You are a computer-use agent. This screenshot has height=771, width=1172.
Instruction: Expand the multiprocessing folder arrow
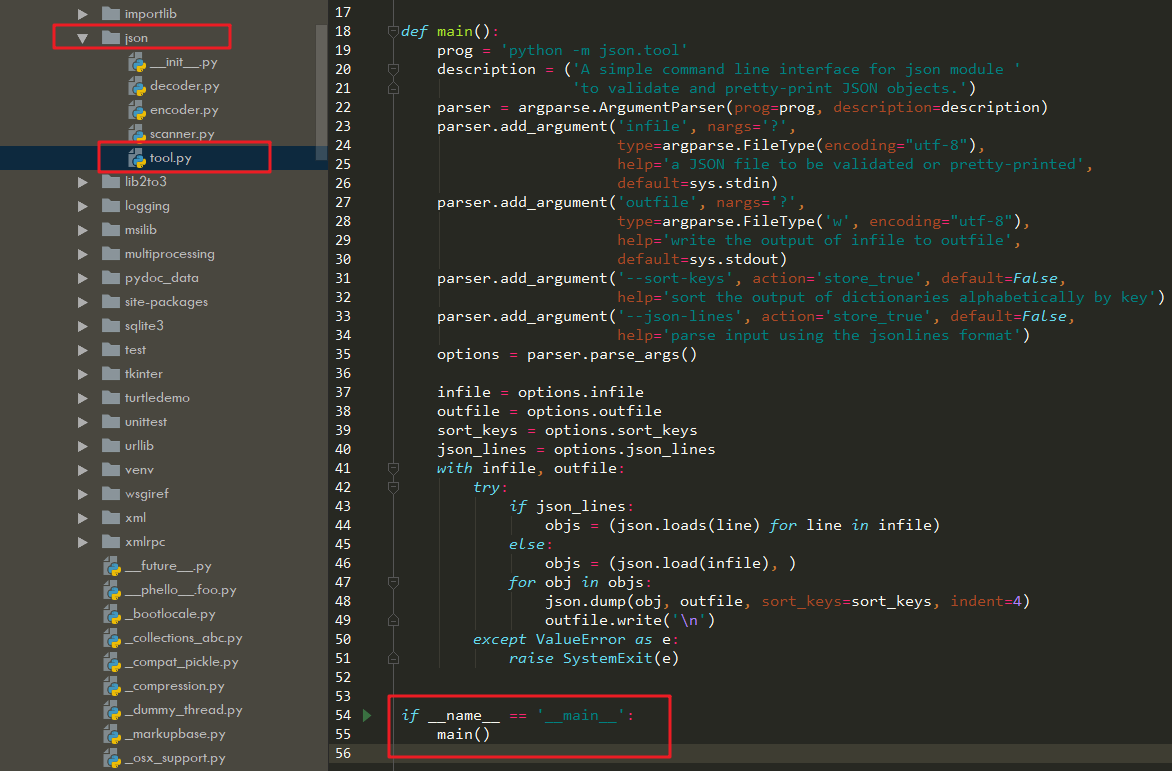(x=83, y=254)
